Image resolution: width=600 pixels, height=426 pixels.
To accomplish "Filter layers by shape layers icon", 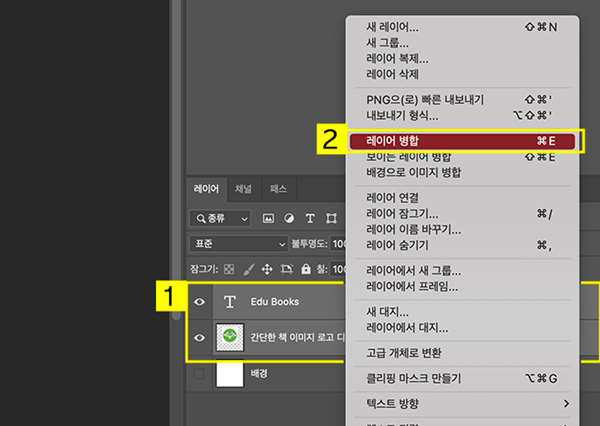I will 331,219.
